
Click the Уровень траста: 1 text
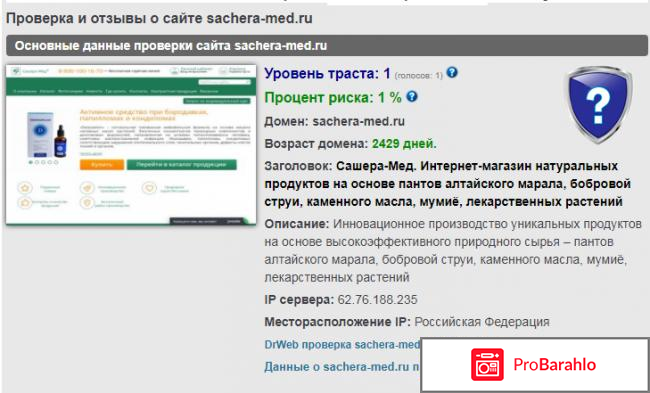pos(327,74)
